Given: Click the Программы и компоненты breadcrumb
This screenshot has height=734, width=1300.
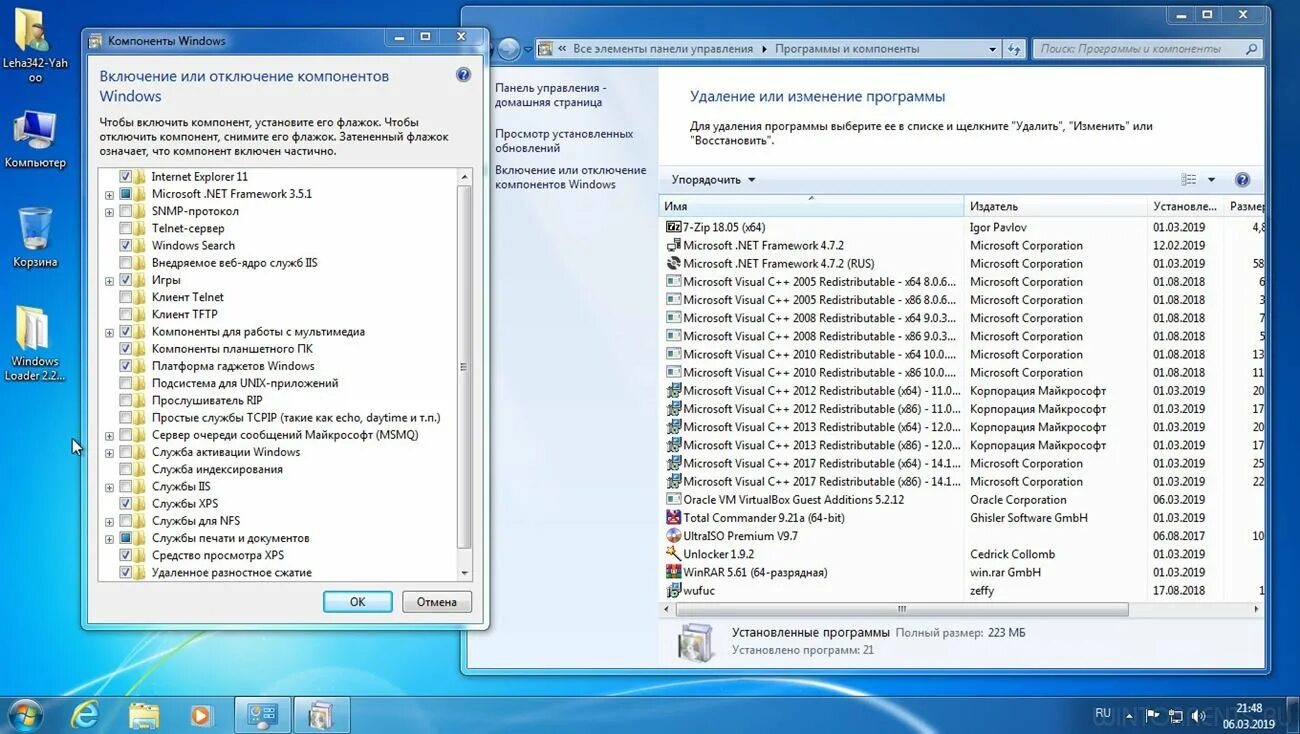Looking at the screenshot, I should [847, 49].
